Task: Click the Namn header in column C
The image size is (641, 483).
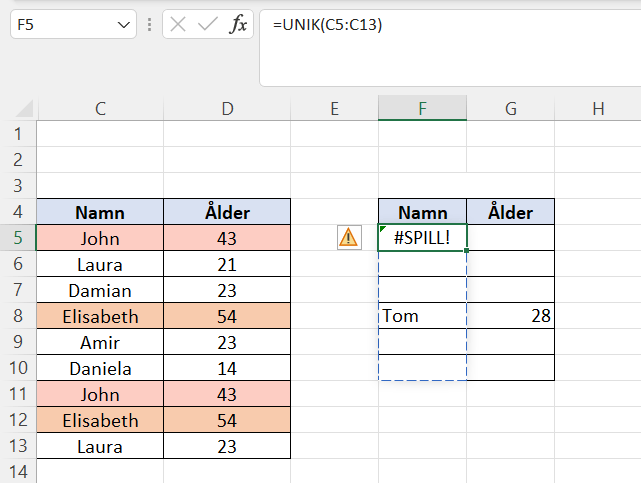Action: (x=100, y=212)
